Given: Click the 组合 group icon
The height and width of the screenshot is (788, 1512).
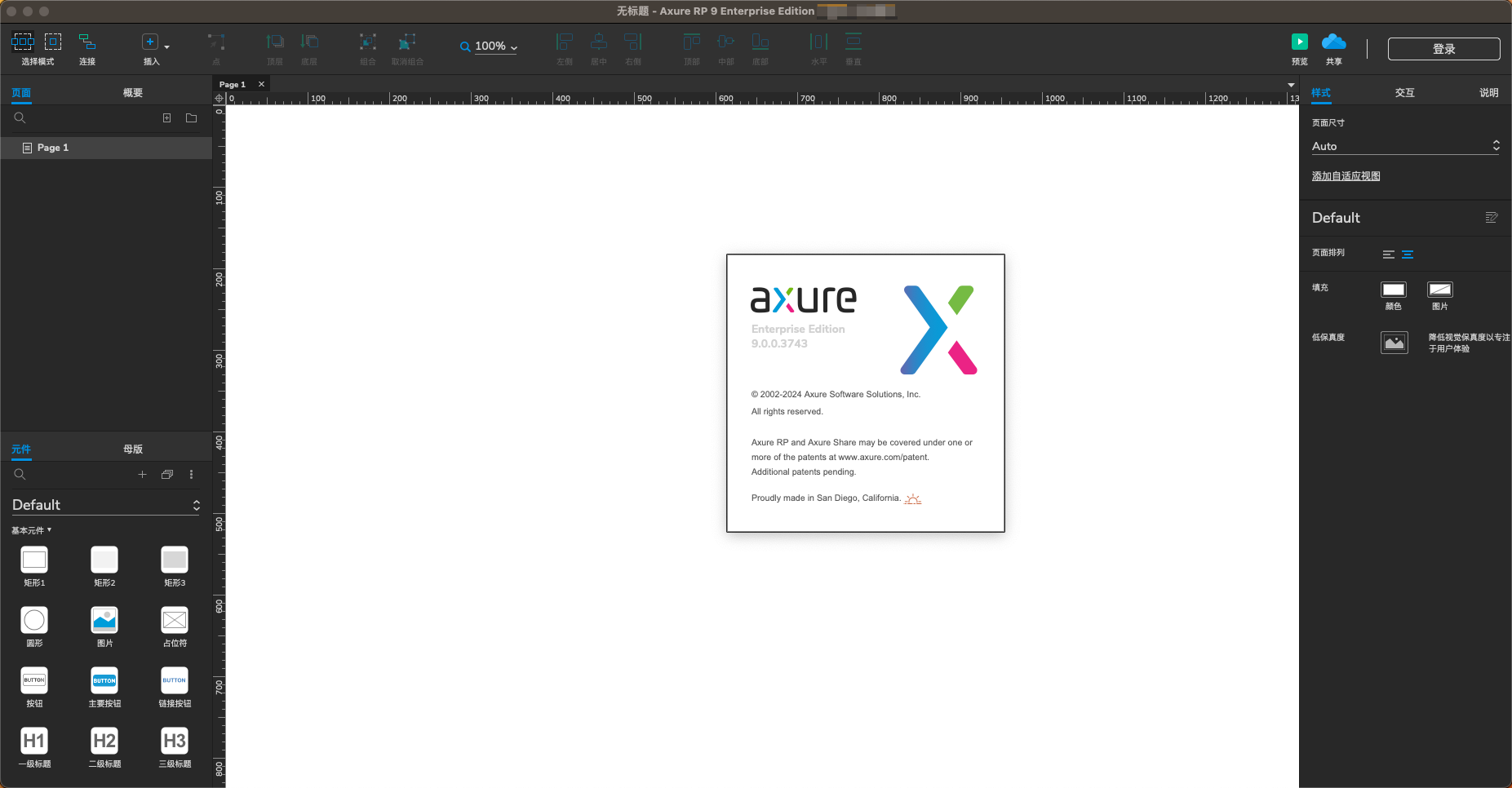Looking at the screenshot, I should tap(368, 42).
